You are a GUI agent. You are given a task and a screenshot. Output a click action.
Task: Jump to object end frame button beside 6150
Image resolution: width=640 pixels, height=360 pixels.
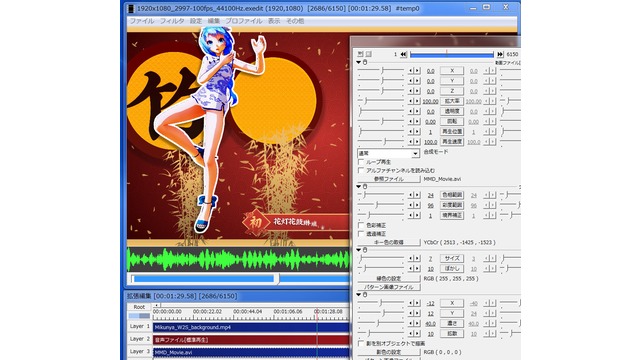[x=500, y=54]
